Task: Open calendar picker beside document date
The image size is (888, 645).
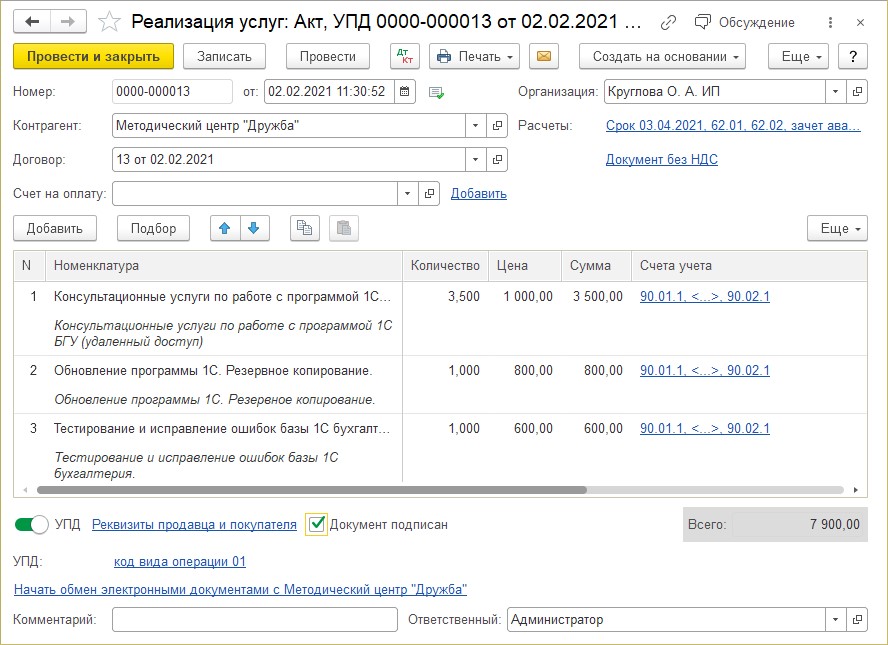Action: (x=404, y=92)
